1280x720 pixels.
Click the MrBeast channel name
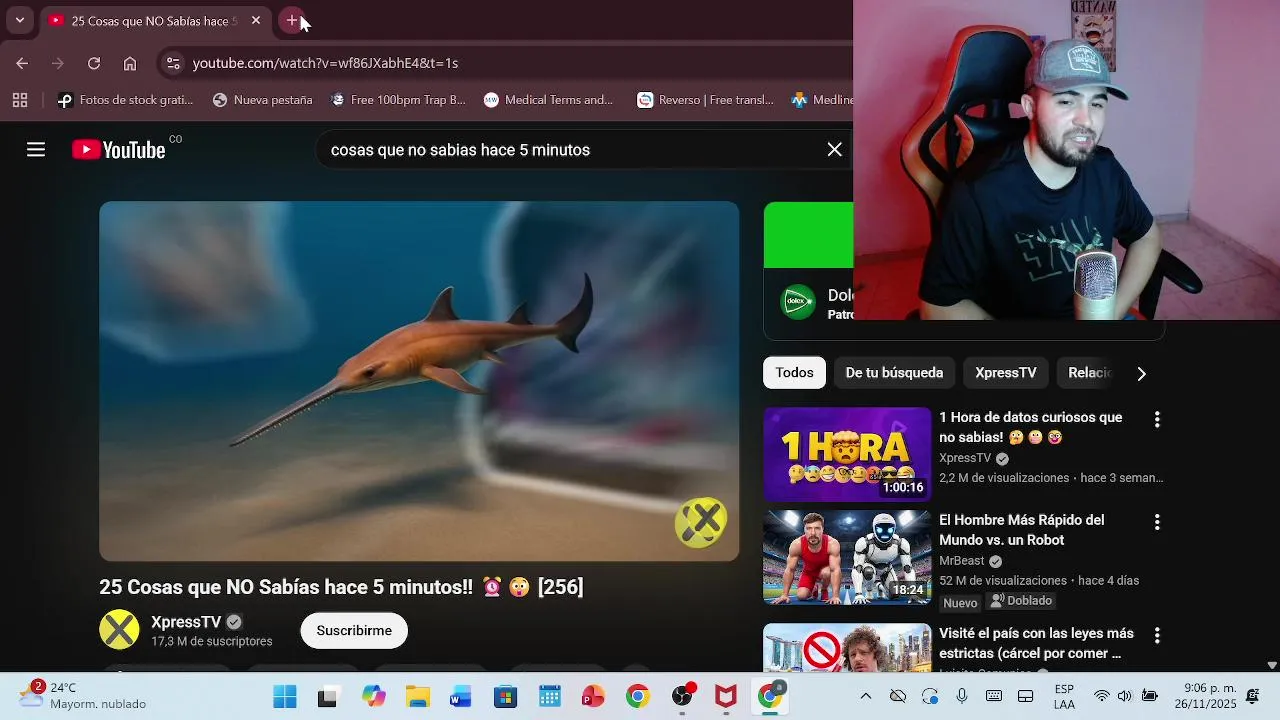(x=962, y=561)
